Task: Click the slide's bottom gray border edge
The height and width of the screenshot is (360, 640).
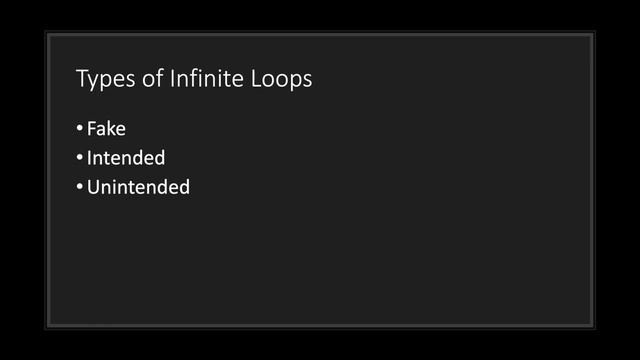Action: (320, 326)
